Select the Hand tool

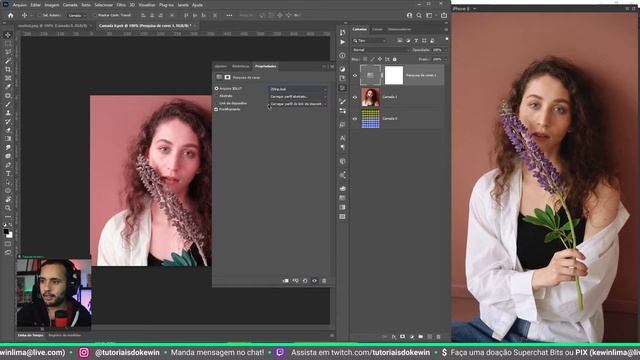[8, 199]
